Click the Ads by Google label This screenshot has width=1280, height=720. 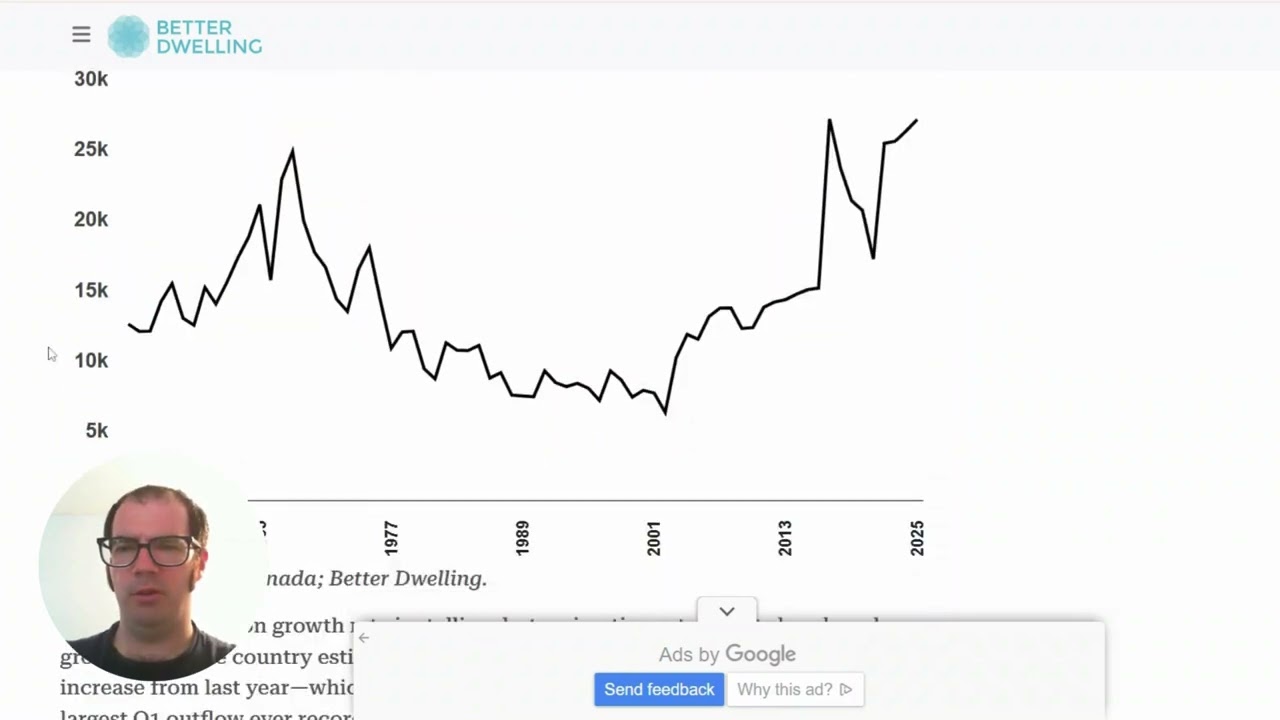pyautogui.click(x=727, y=654)
